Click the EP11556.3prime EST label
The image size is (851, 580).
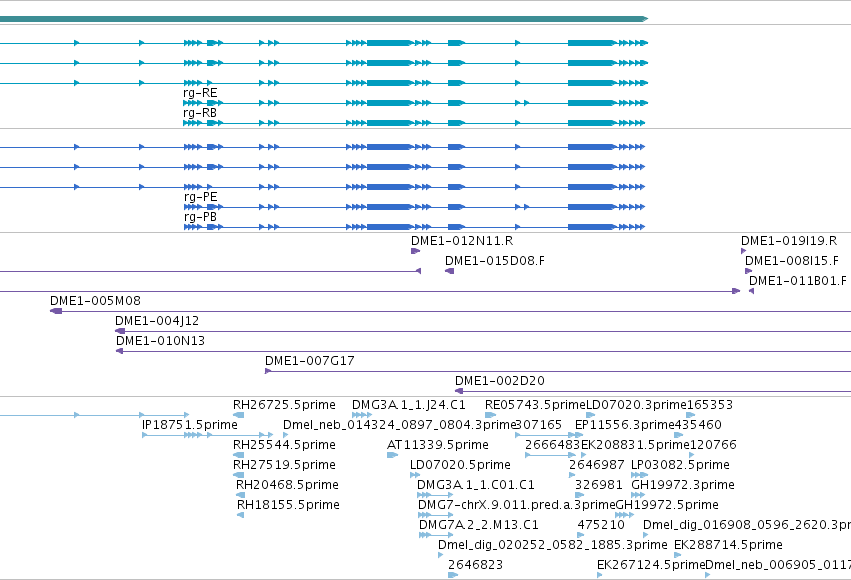point(625,425)
